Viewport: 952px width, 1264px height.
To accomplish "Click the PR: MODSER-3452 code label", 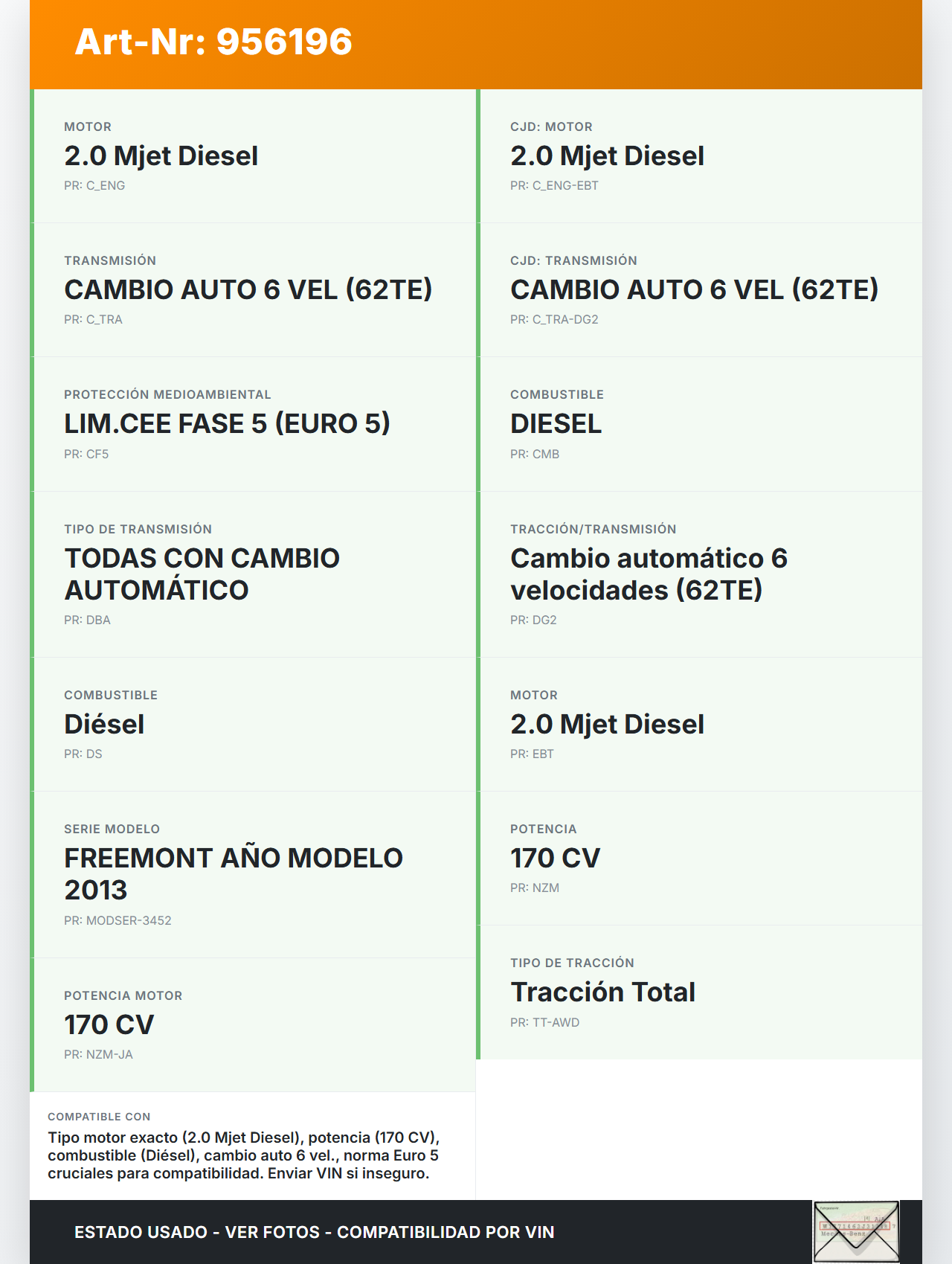I will tap(118, 920).
